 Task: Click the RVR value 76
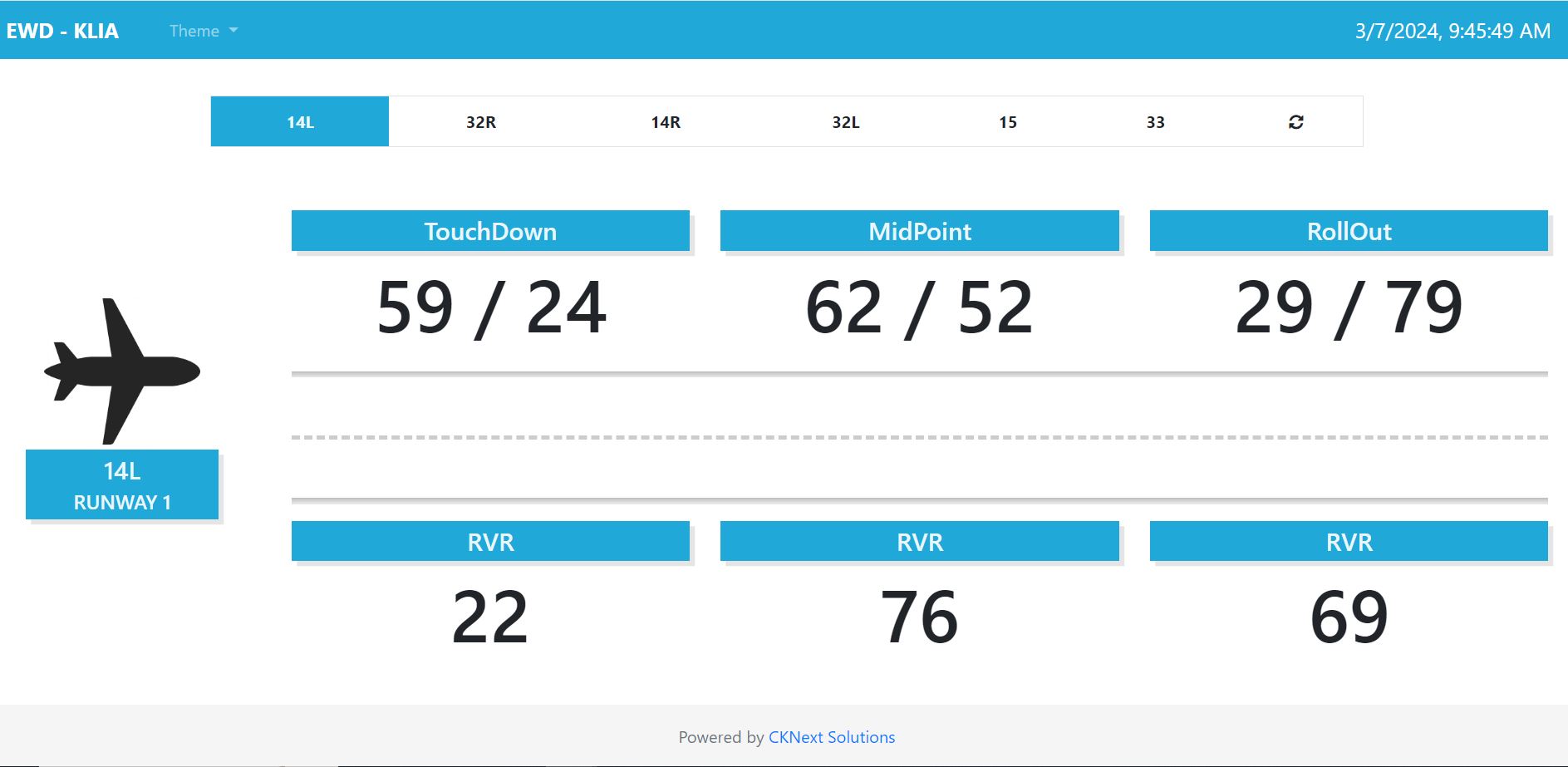(x=919, y=617)
